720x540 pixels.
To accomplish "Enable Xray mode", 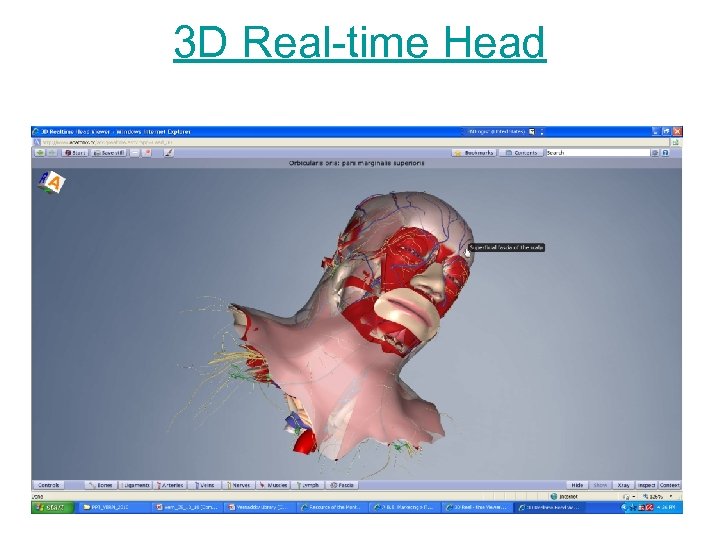I will click(x=624, y=485).
